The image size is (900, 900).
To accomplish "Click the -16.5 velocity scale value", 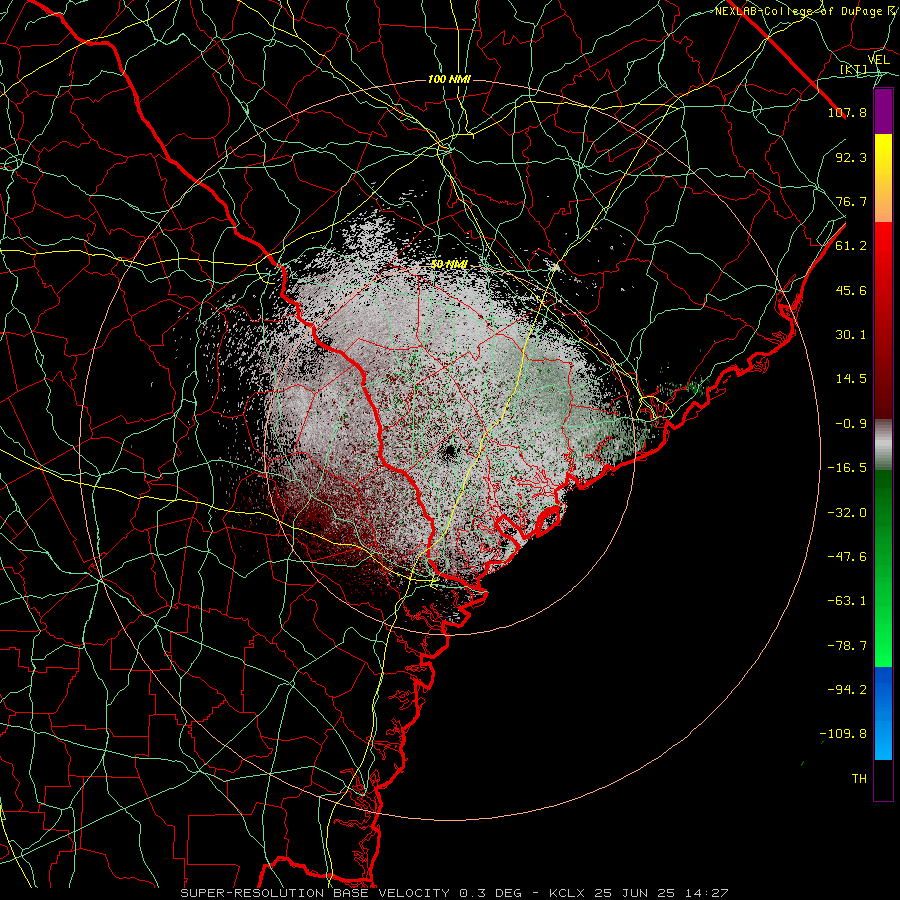I will point(847,468).
